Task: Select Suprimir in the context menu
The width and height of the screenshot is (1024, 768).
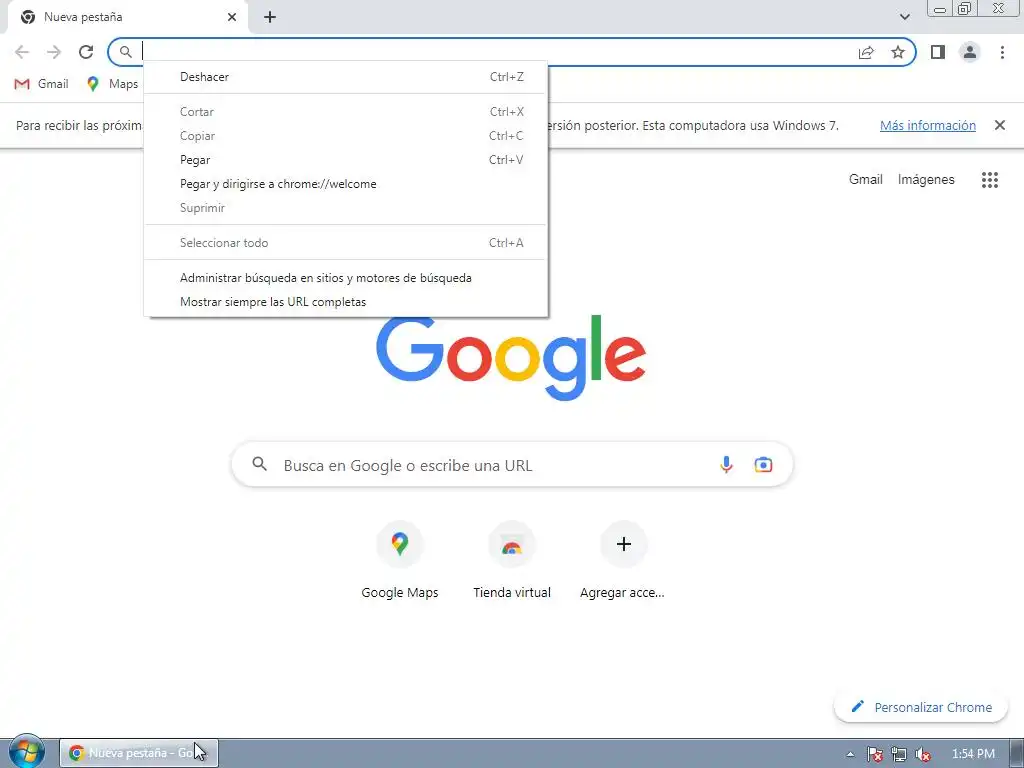Action: 345,208
